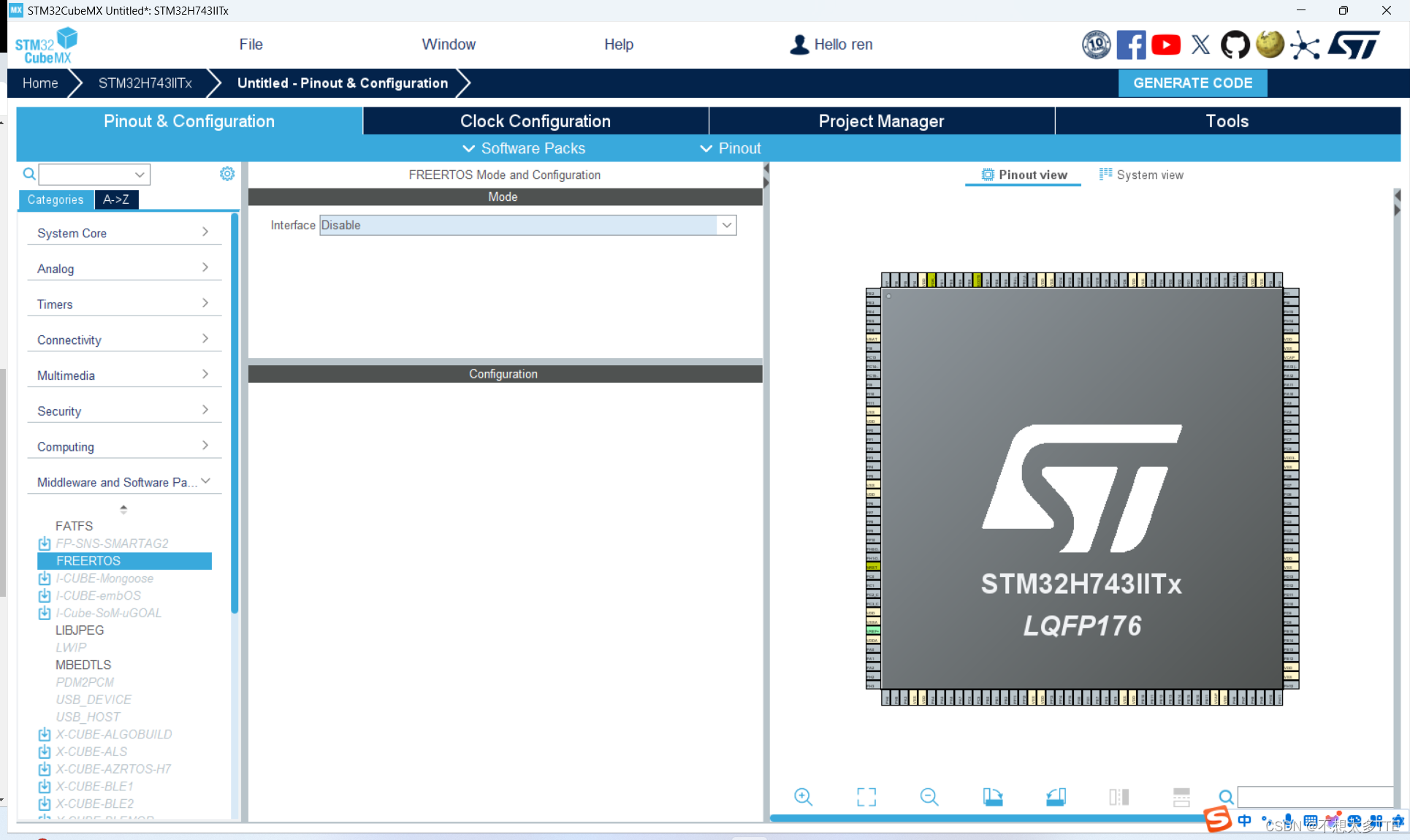Rotate the chip clockwise

(x=993, y=797)
